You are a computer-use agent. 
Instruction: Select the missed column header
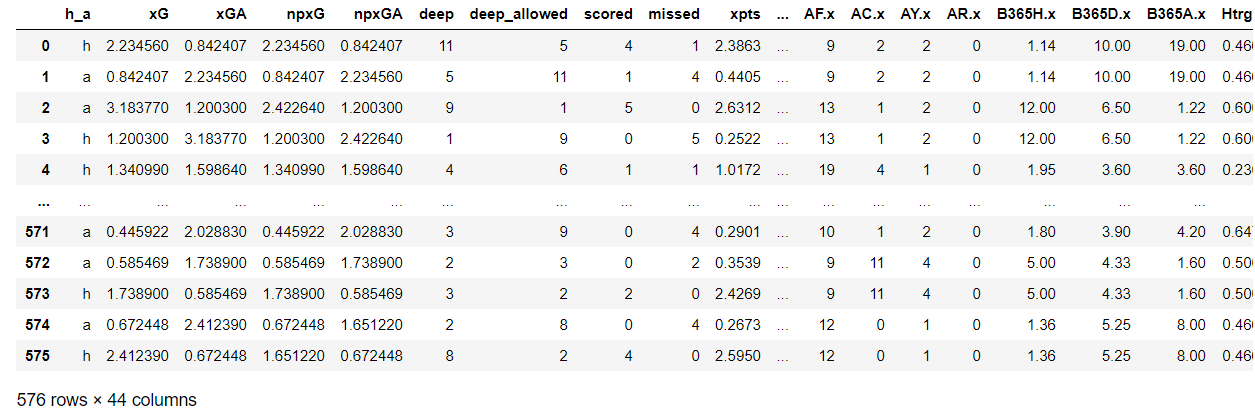(x=674, y=15)
